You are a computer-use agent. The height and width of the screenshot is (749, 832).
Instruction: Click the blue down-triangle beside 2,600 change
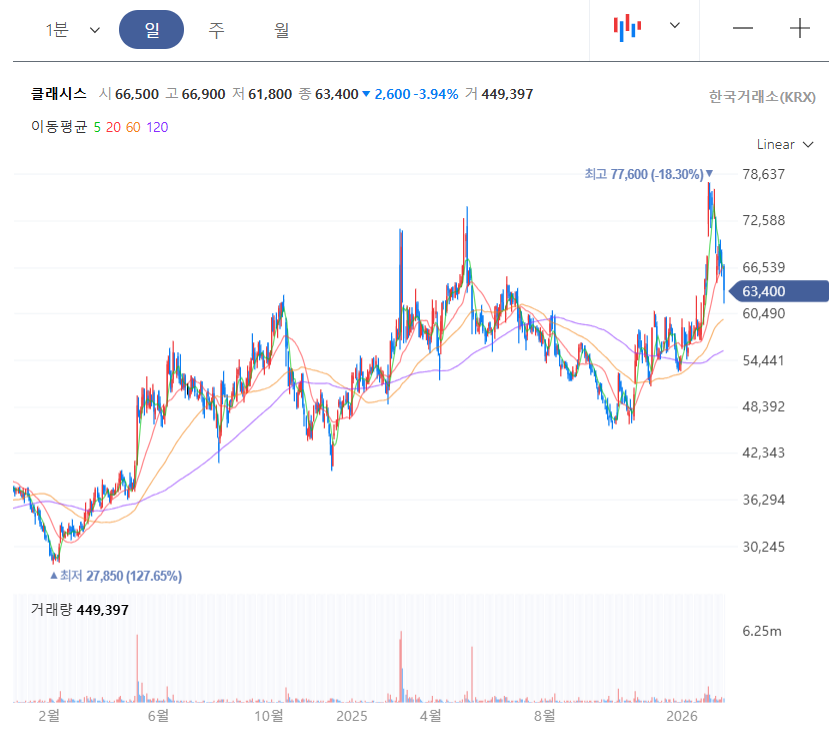point(366,94)
